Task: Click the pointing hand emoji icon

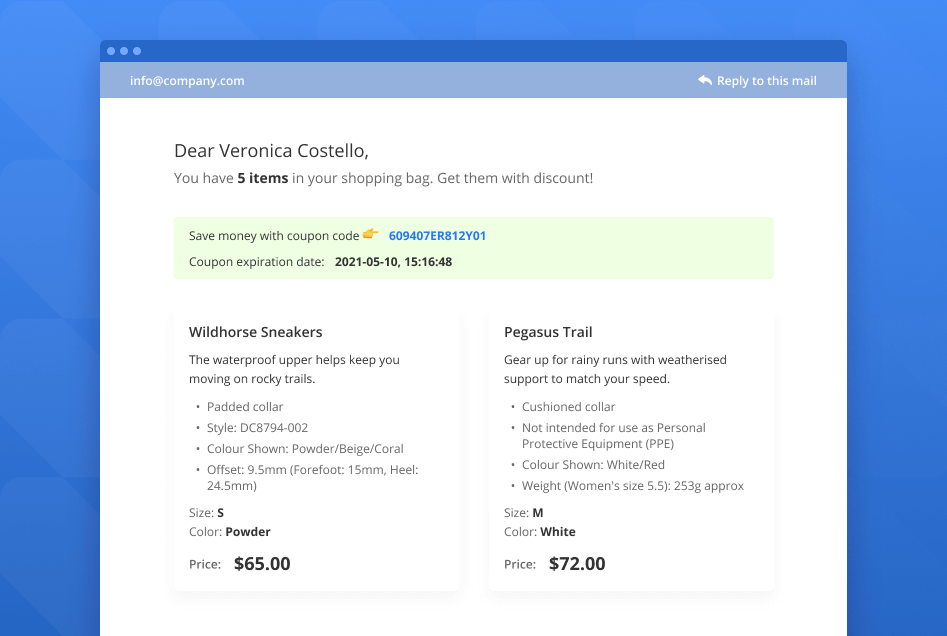Action: tap(371, 235)
